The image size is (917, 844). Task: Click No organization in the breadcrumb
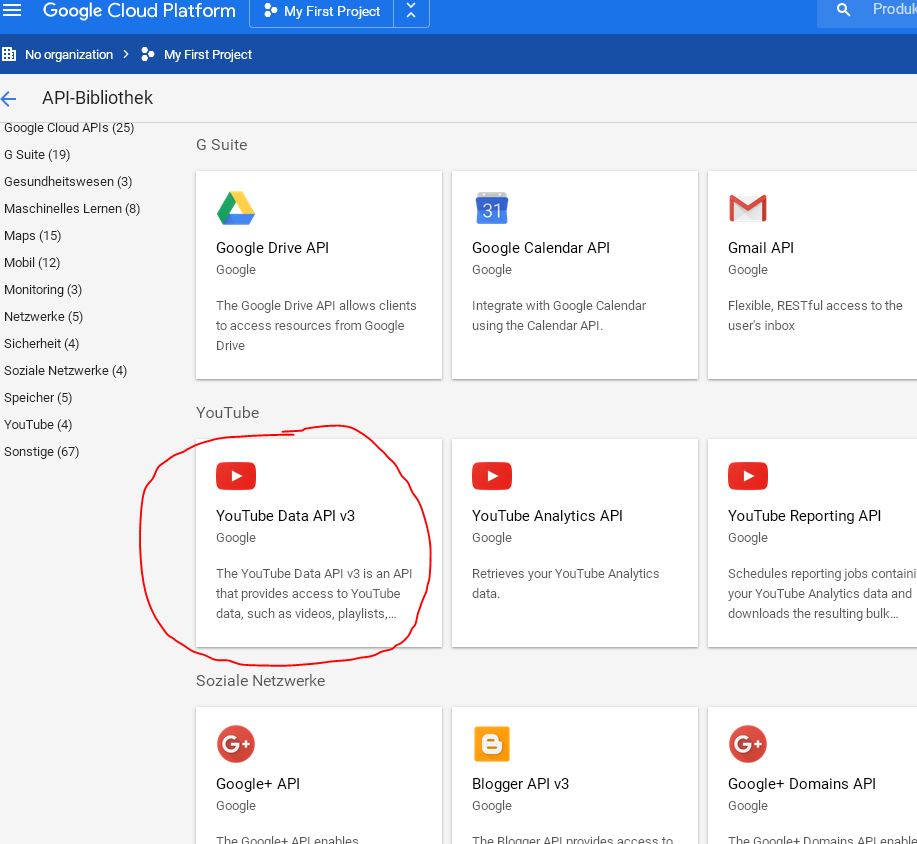[x=69, y=54]
